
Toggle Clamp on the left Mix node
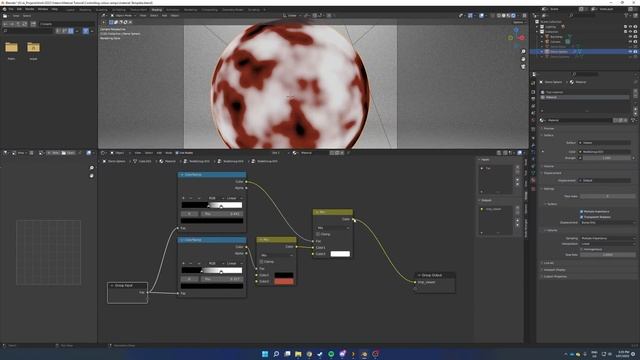(x=262, y=262)
